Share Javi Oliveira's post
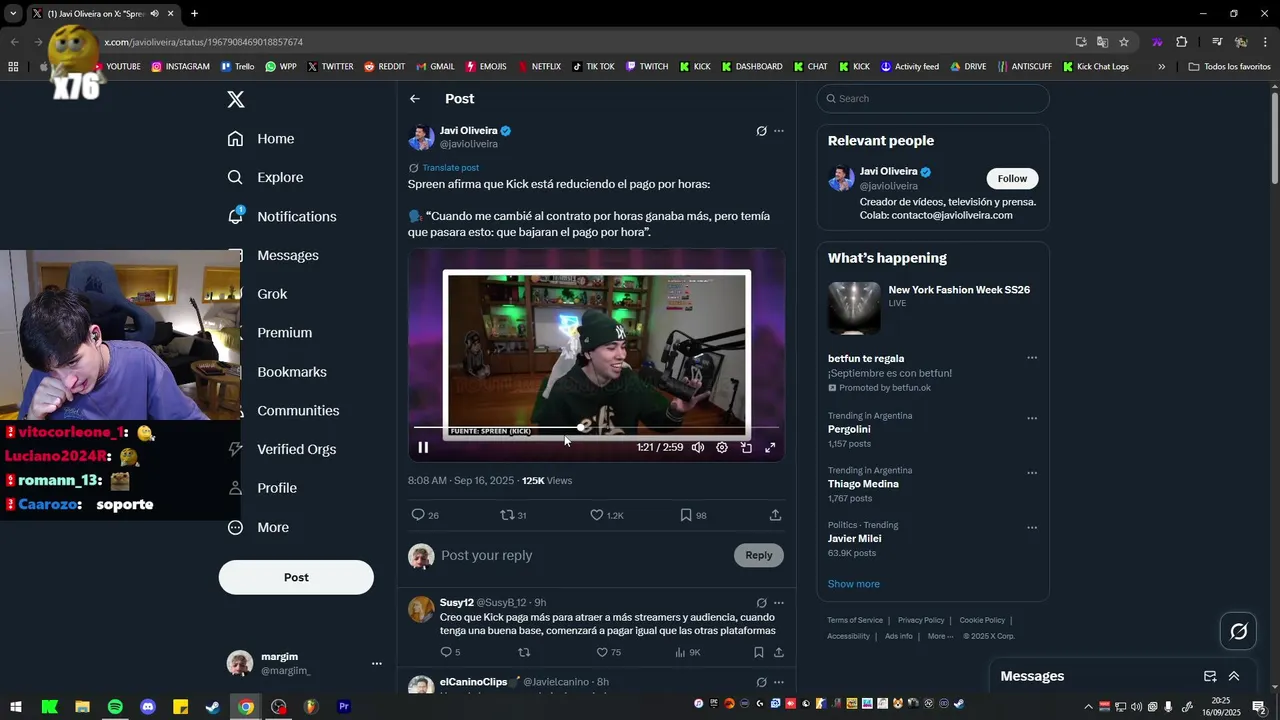Screen dimensions: 1280x720 click(775, 515)
